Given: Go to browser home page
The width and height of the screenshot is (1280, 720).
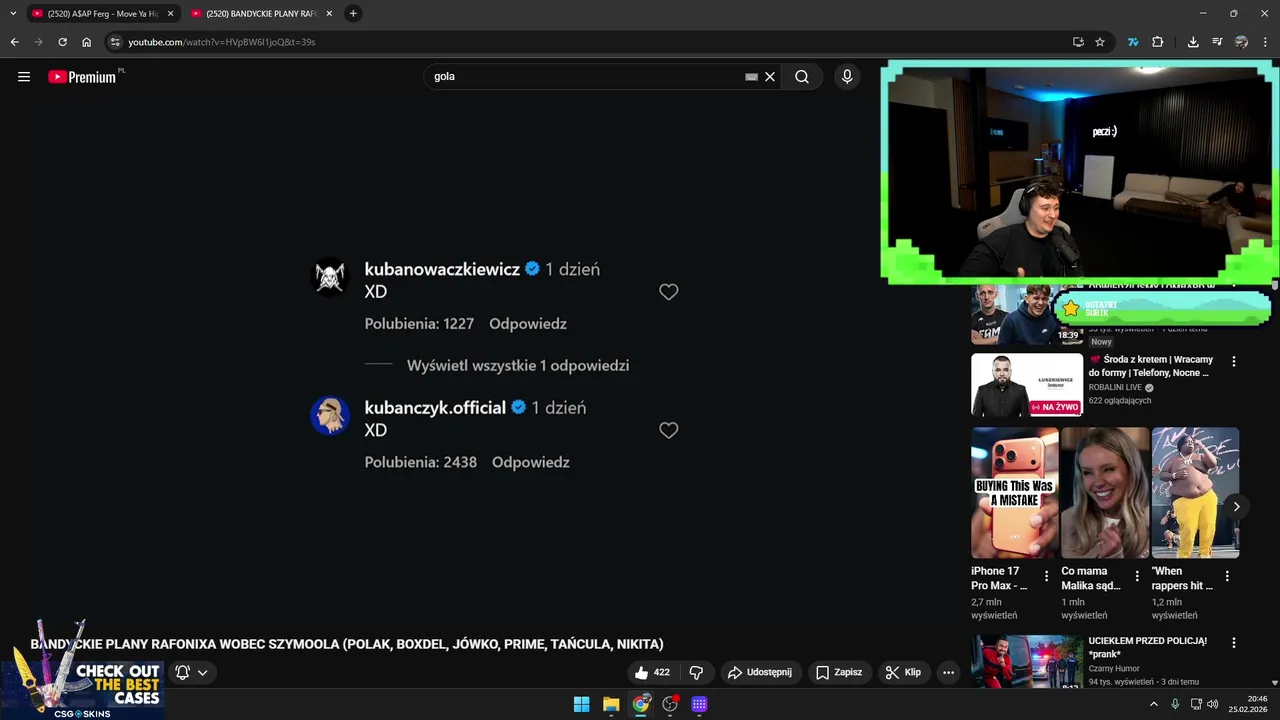Looking at the screenshot, I should click(87, 42).
